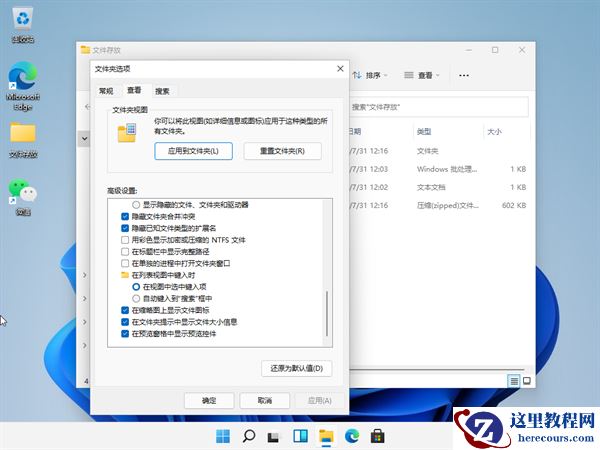Click 重置文件夹(R) button
This screenshot has height=450, width=600.
pyautogui.click(x=282, y=151)
